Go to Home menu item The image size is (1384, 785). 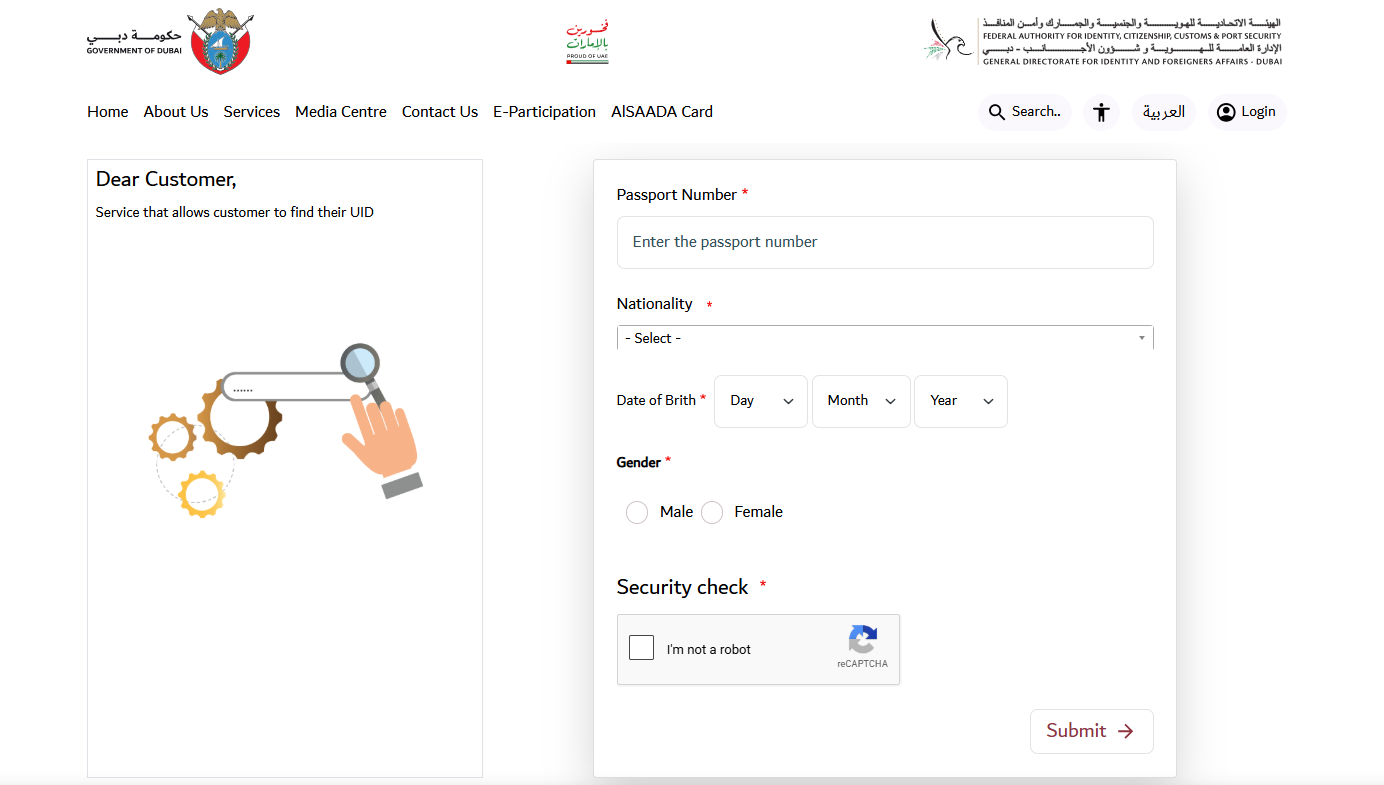tap(108, 112)
